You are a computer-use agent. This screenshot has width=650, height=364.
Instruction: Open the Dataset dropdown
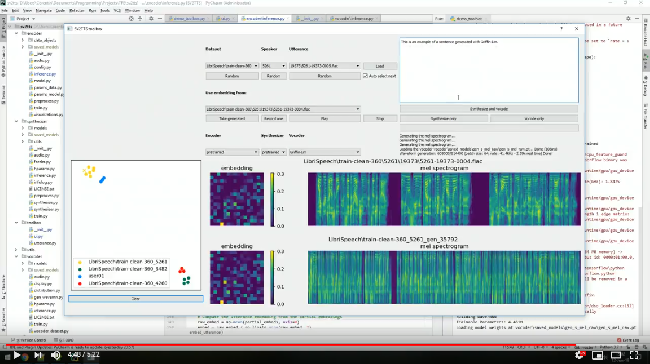click(x=232, y=66)
